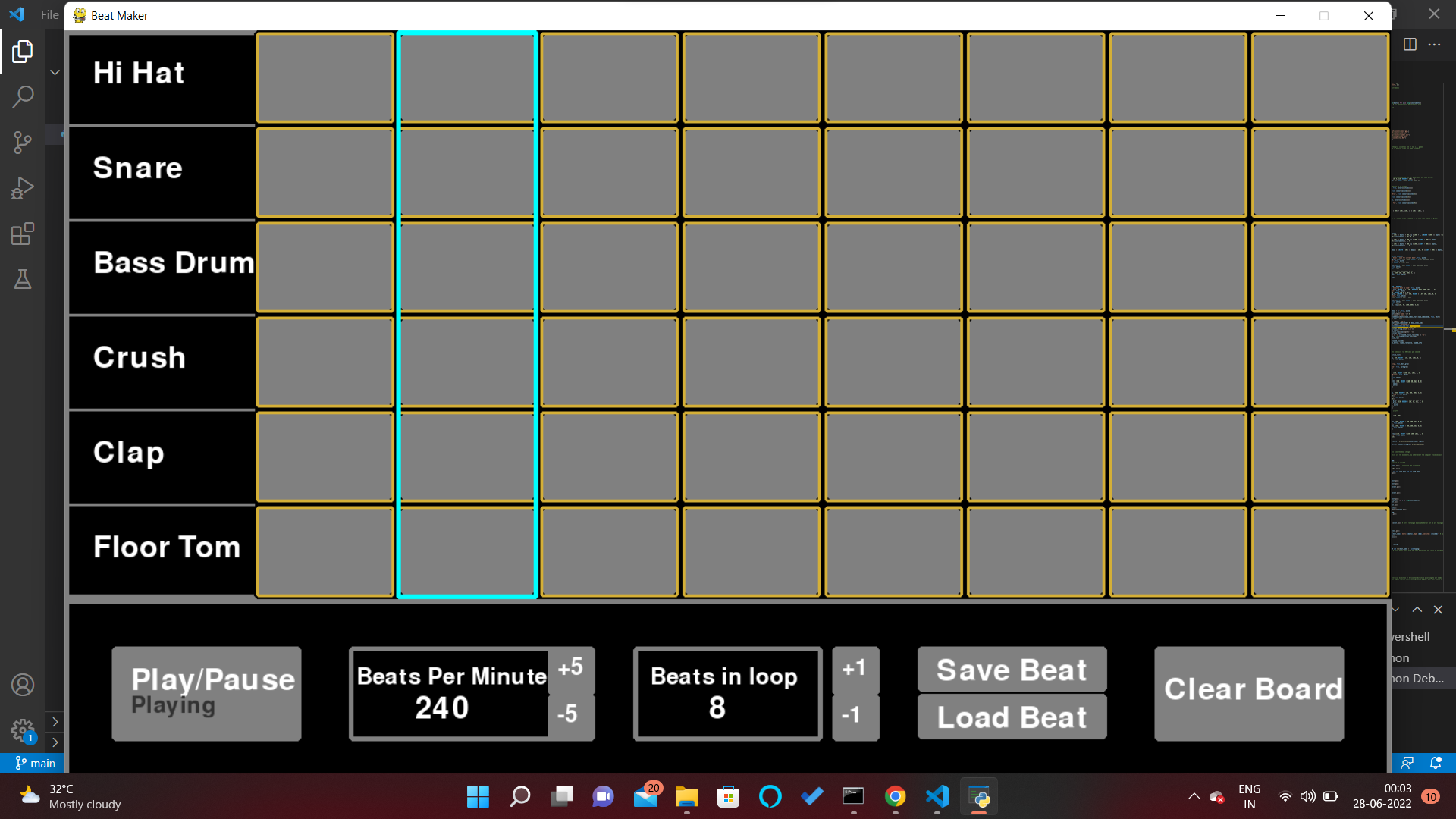Open the more actions ellipsis menu

coord(1436,45)
